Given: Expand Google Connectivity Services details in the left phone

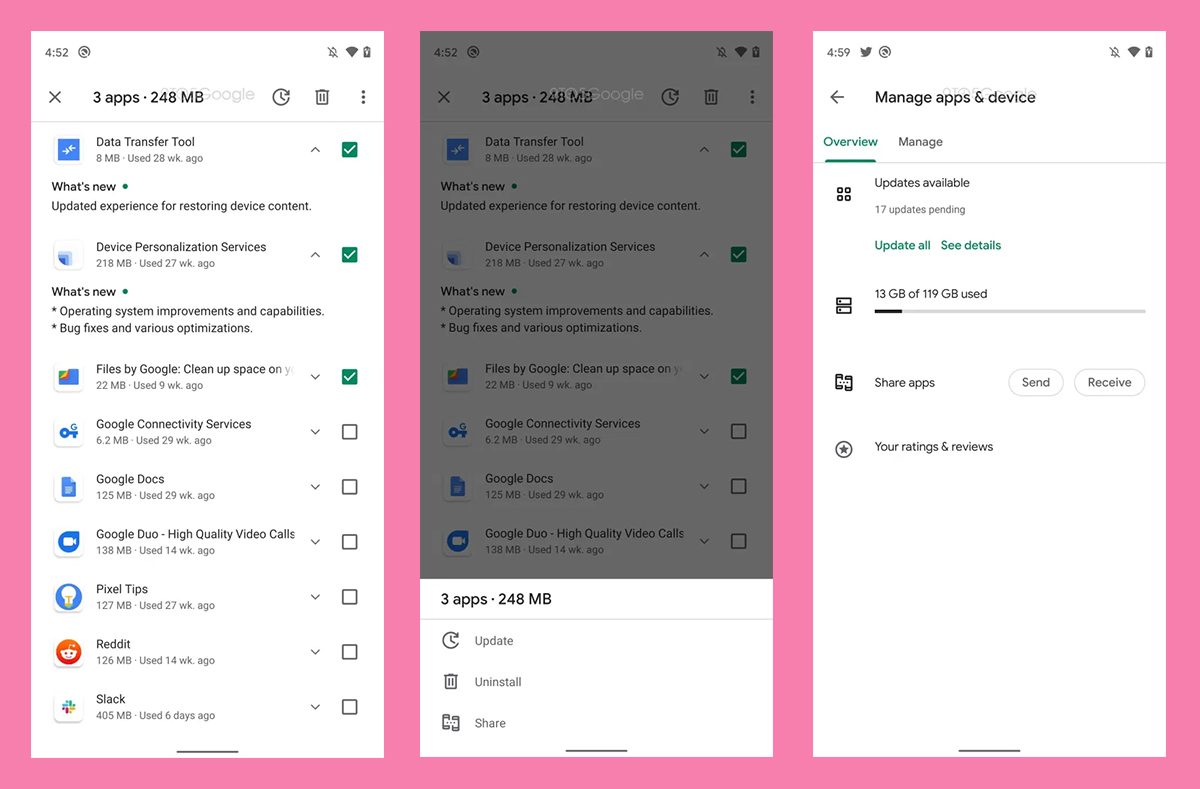Looking at the screenshot, I should point(315,432).
